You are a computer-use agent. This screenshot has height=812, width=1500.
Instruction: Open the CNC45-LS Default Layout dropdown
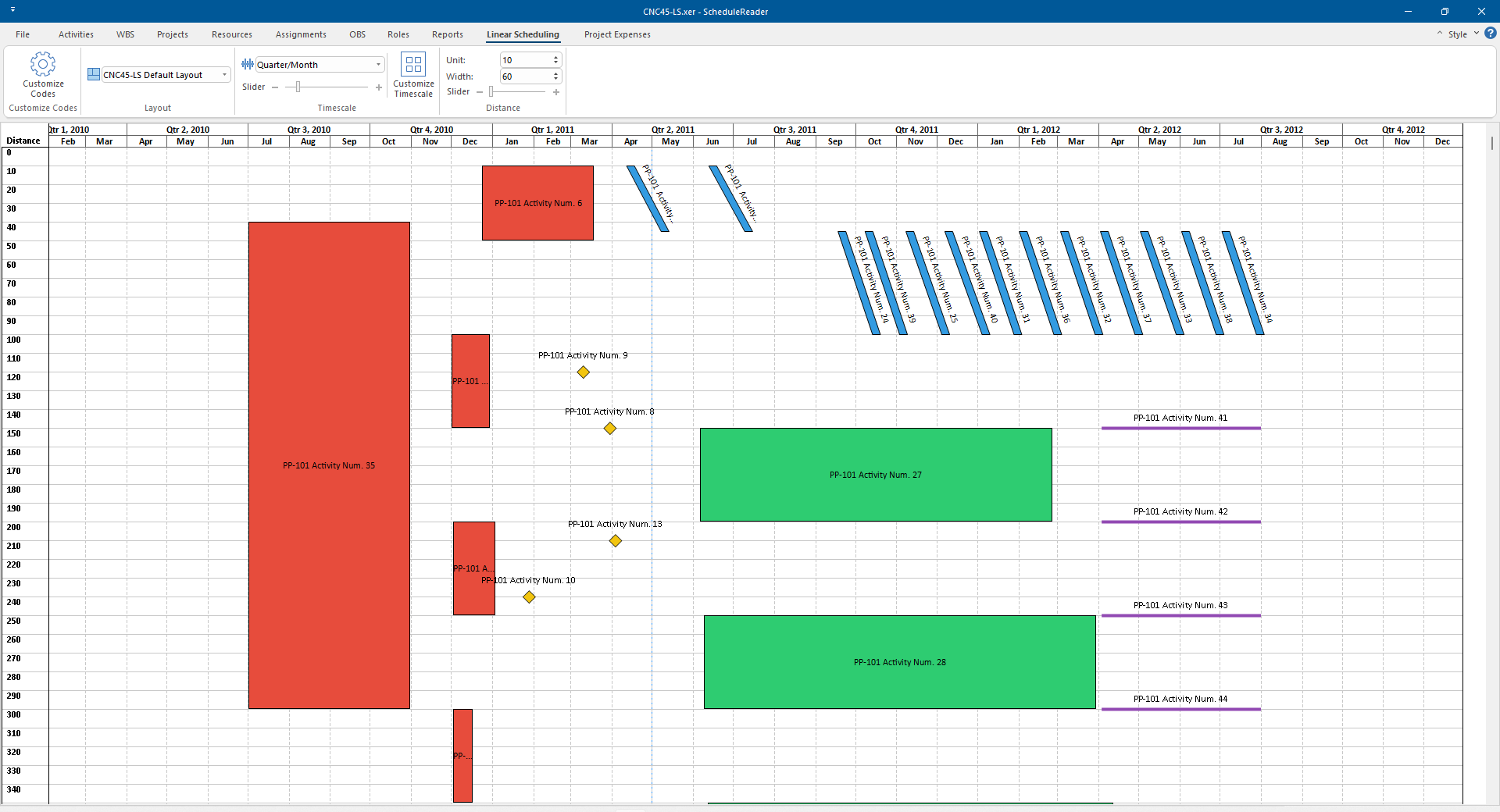click(224, 75)
